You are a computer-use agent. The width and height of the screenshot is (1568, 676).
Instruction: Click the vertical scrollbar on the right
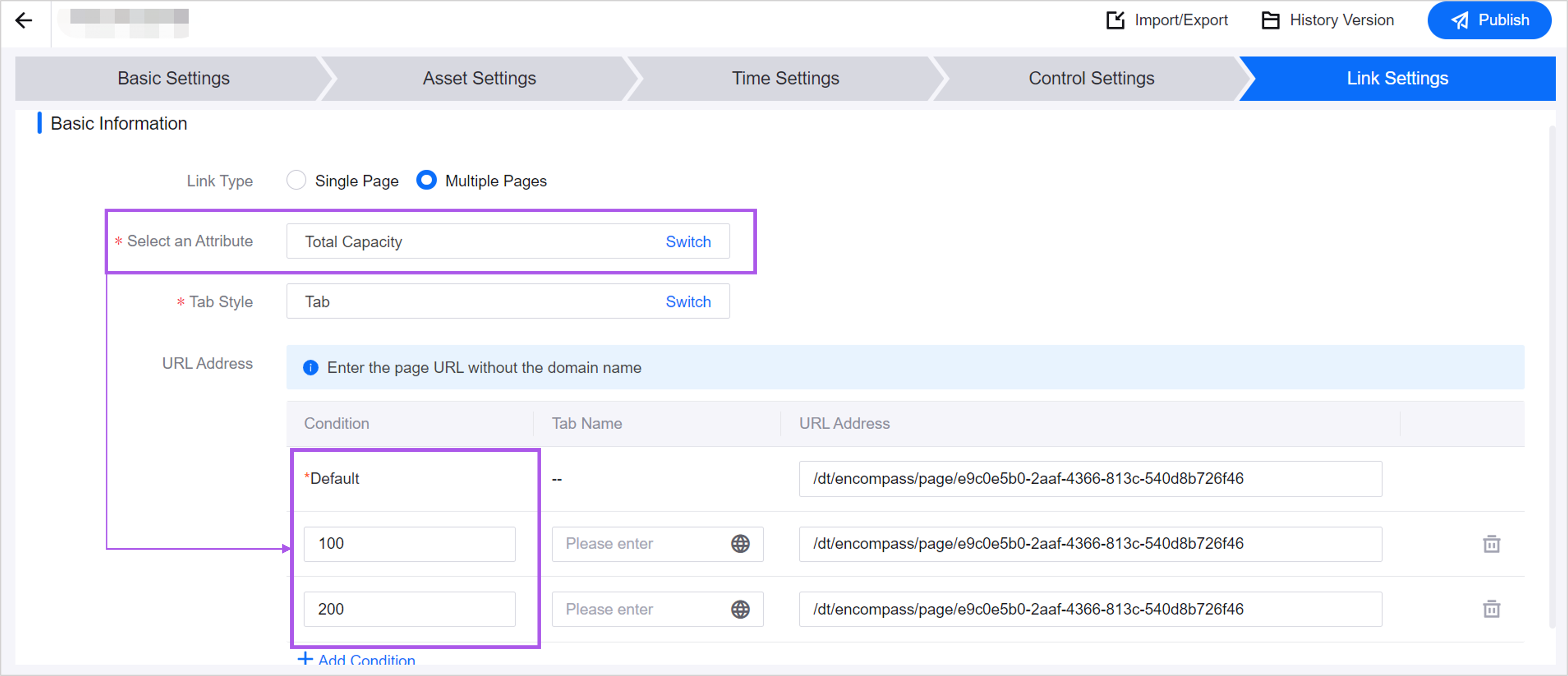tap(1552, 376)
